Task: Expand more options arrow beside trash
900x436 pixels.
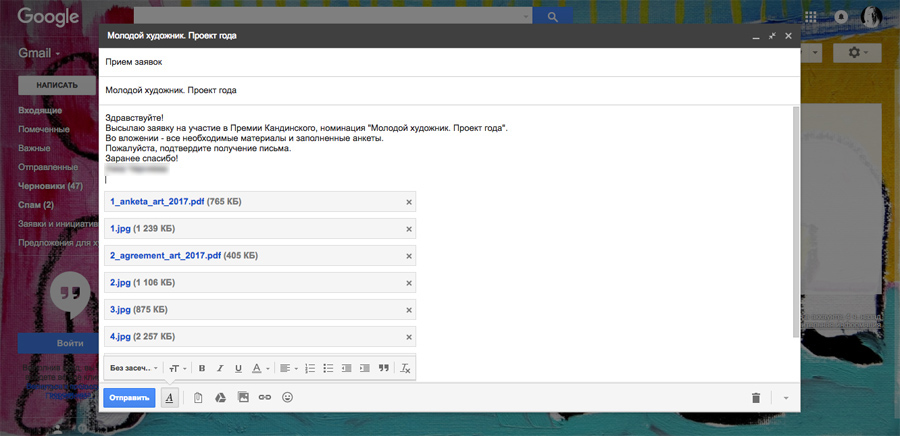Action: [785, 398]
